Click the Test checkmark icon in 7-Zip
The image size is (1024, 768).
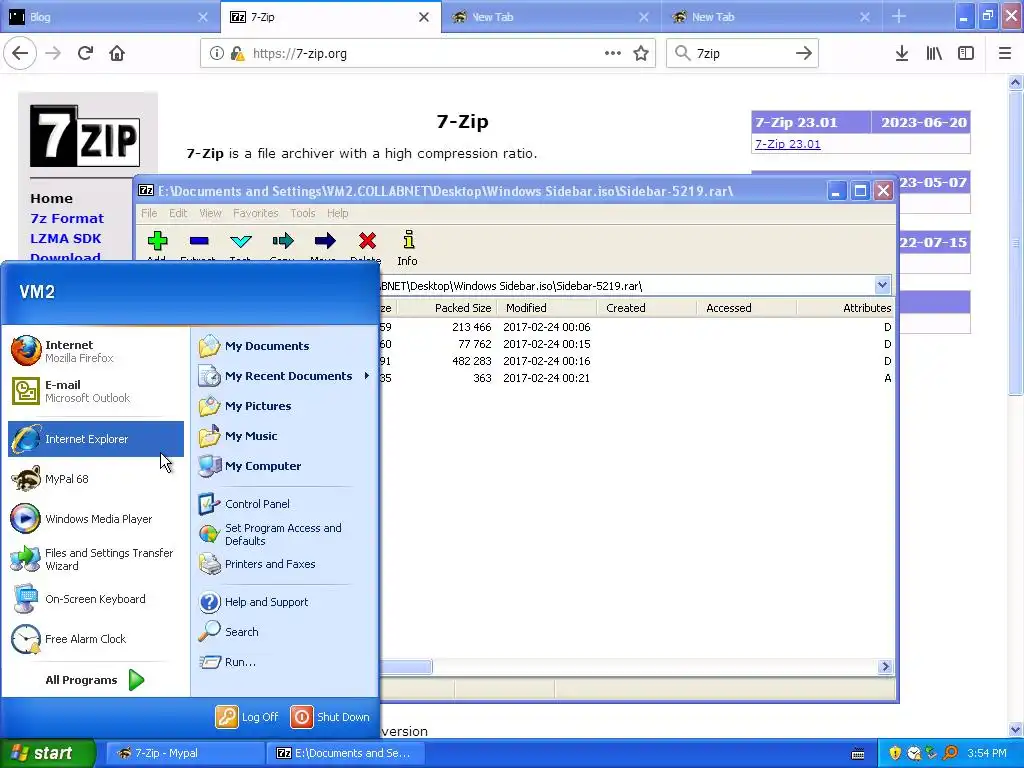click(241, 241)
